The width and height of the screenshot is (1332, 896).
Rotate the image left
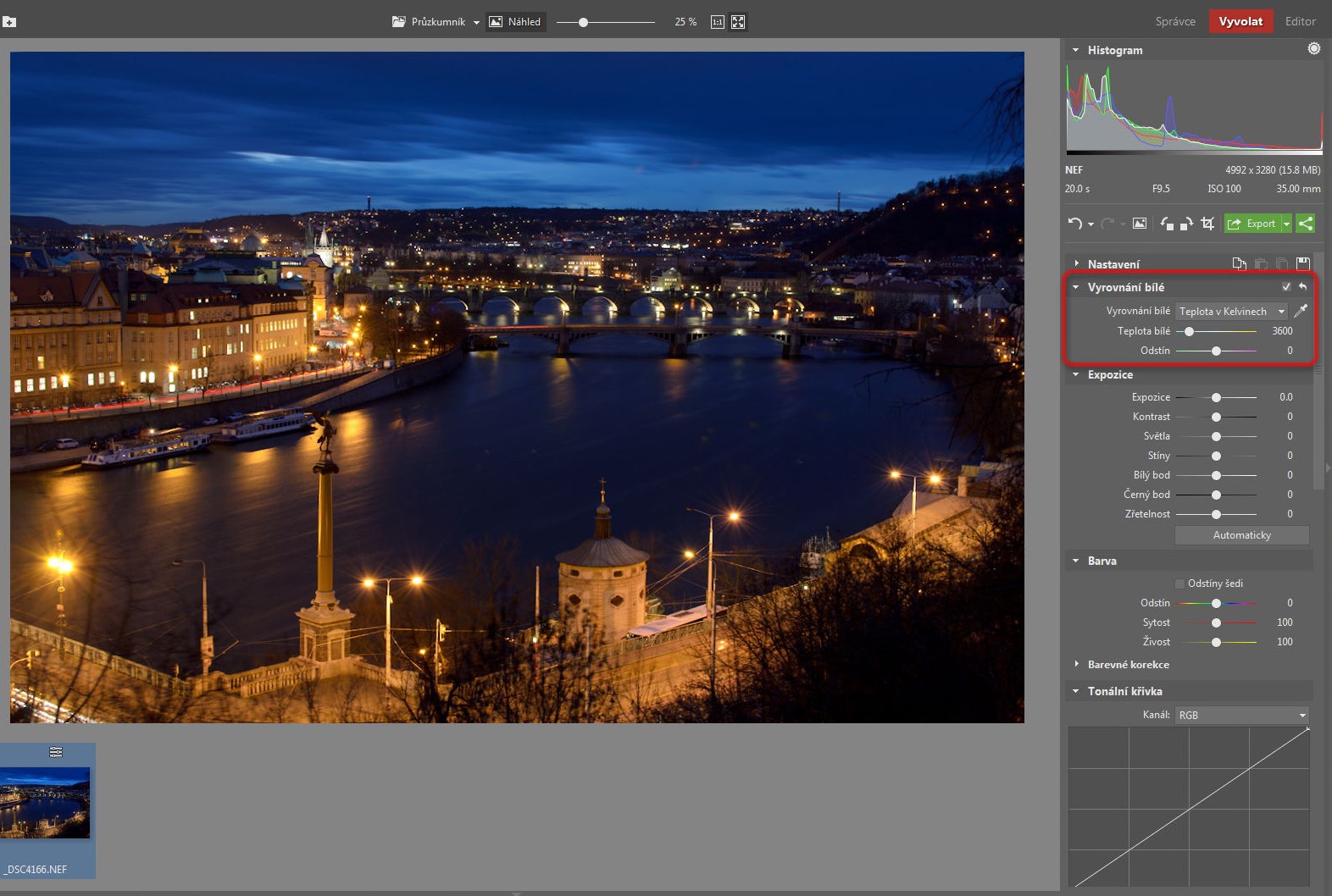pyautogui.click(x=1167, y=224)
